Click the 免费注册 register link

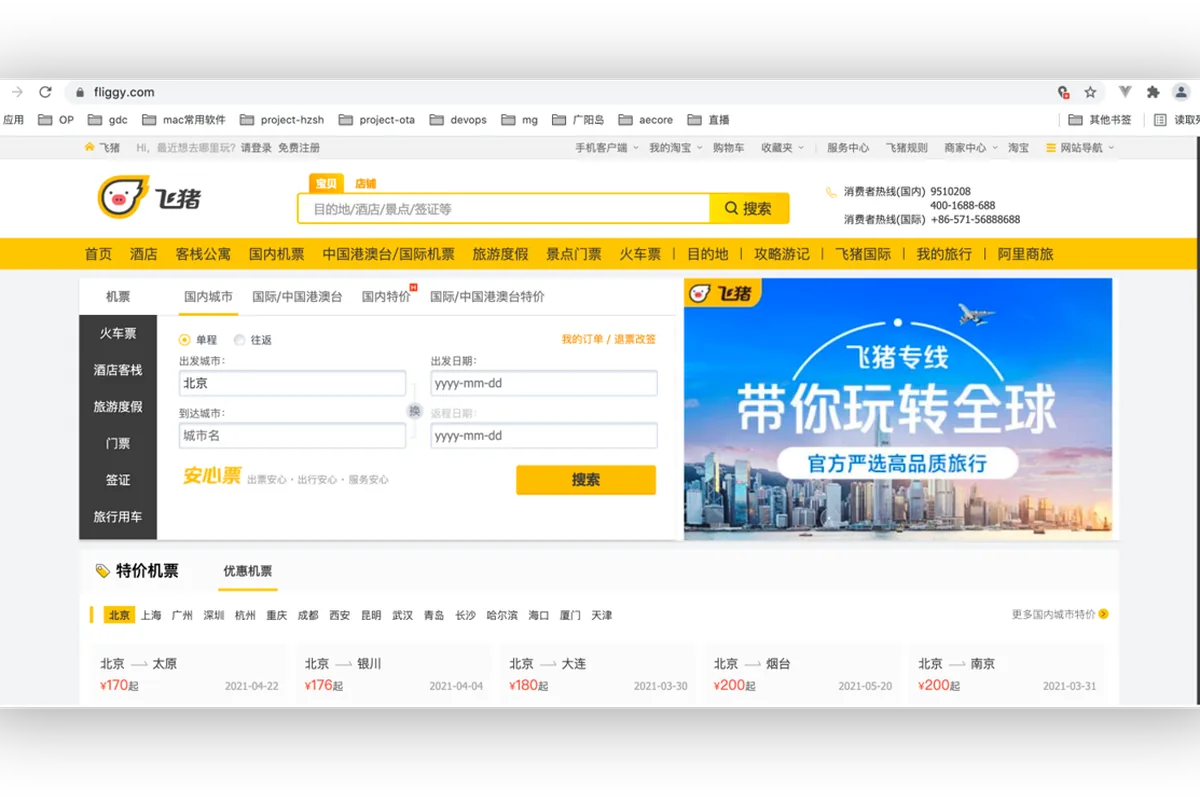click(299, 147)
